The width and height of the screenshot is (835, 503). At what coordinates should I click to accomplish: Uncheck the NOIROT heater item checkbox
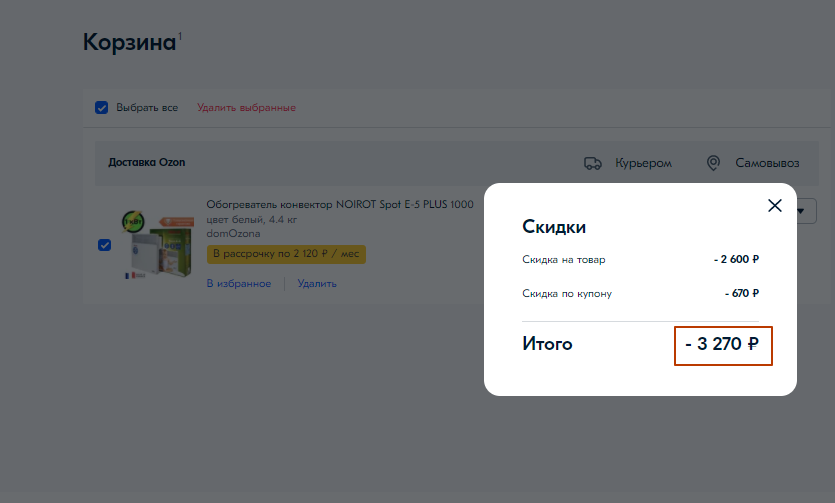(104, 245)
